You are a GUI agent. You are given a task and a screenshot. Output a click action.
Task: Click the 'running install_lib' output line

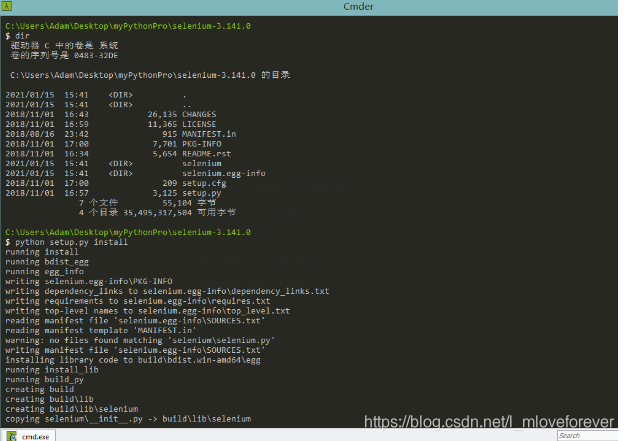[52, 370]
